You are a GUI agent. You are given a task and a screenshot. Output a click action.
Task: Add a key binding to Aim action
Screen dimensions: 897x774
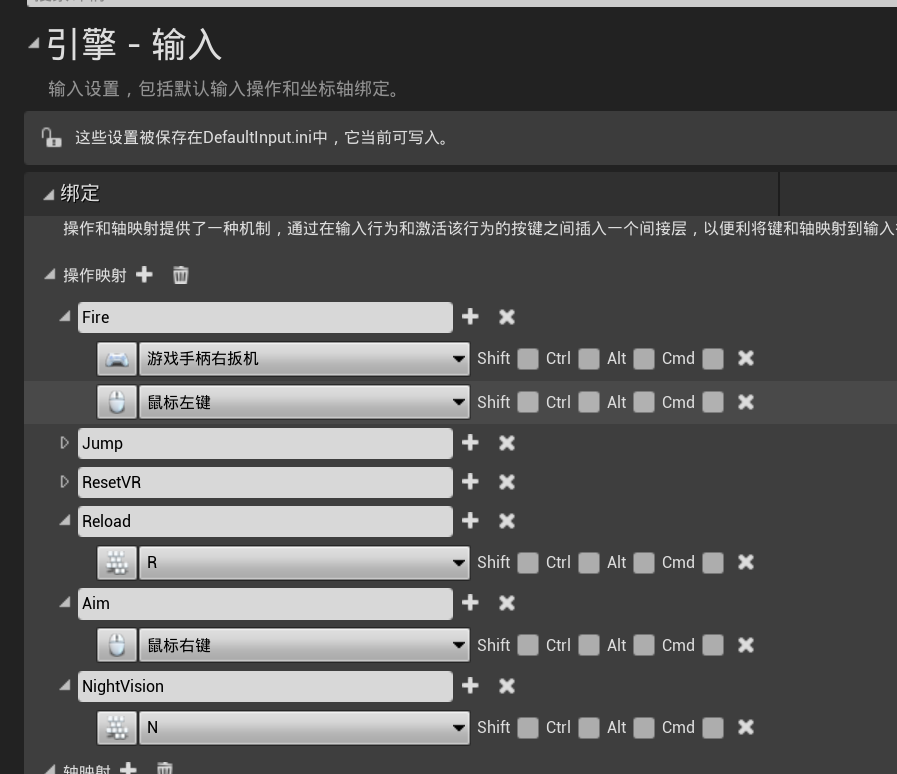470,602
